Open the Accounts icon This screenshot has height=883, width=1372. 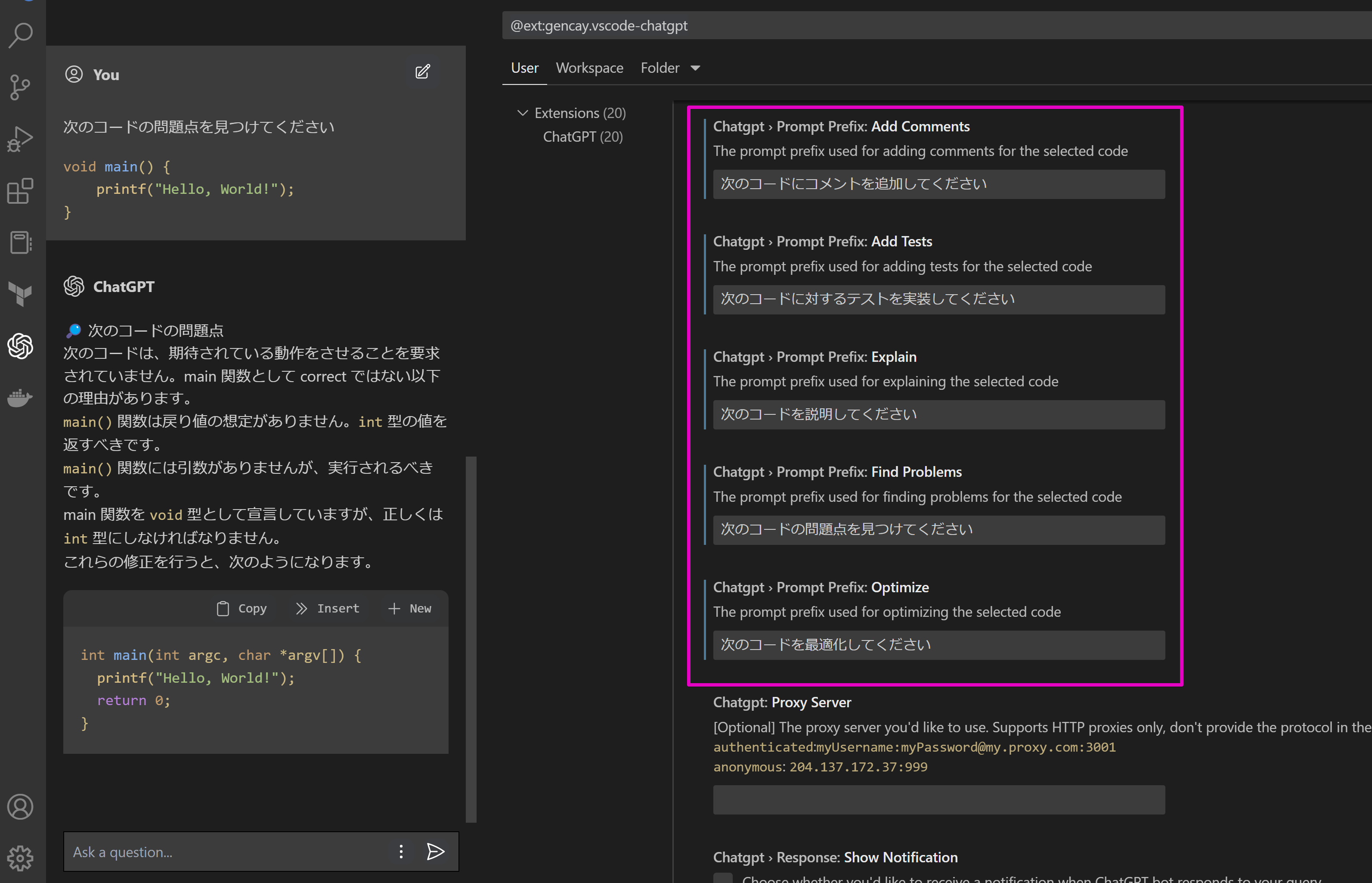click(x=21, y=807)
